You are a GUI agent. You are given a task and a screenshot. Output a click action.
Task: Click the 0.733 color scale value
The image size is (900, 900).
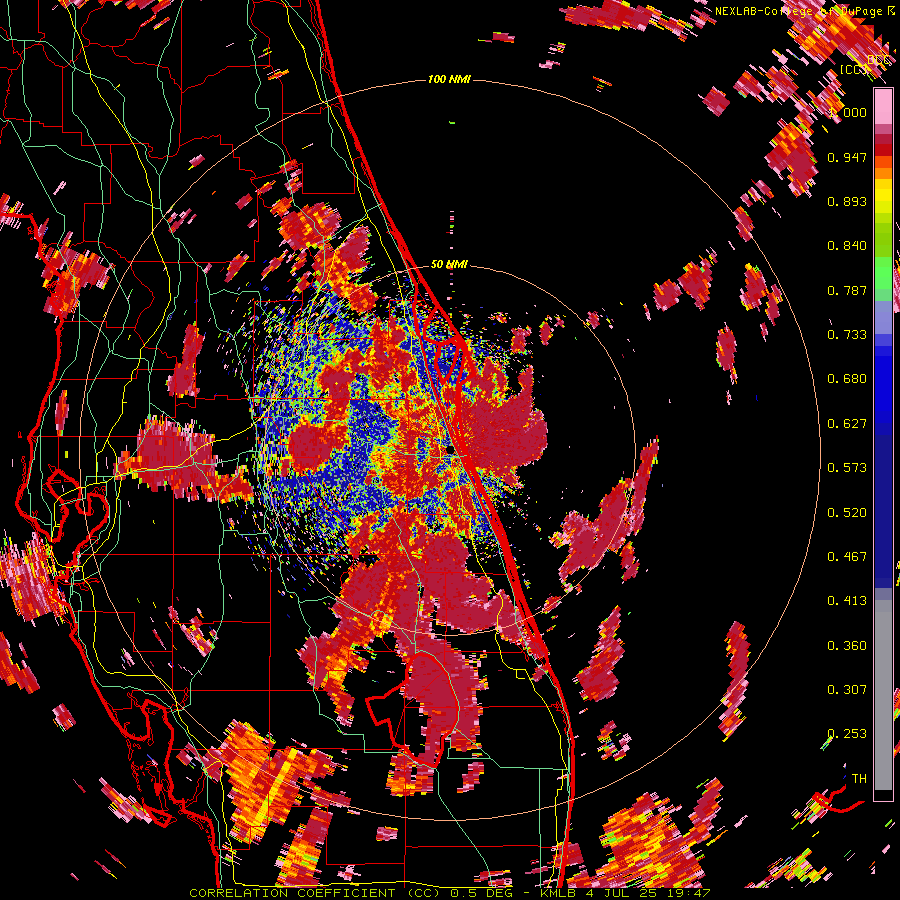click(847, 335)
